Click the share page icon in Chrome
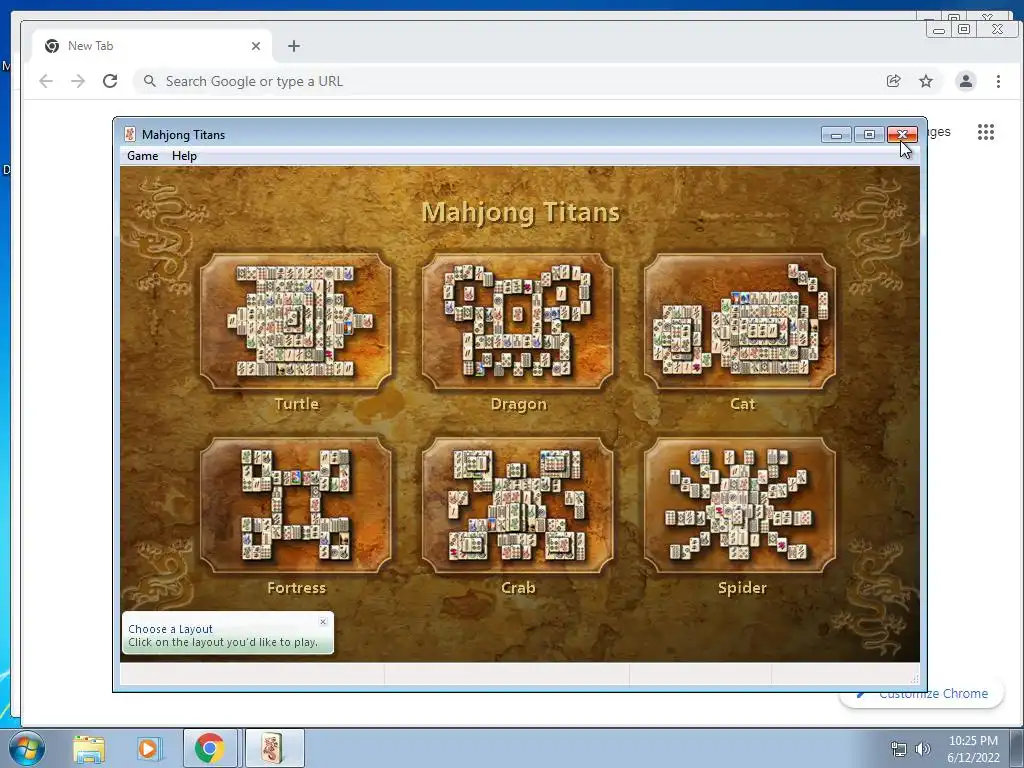 893,81
